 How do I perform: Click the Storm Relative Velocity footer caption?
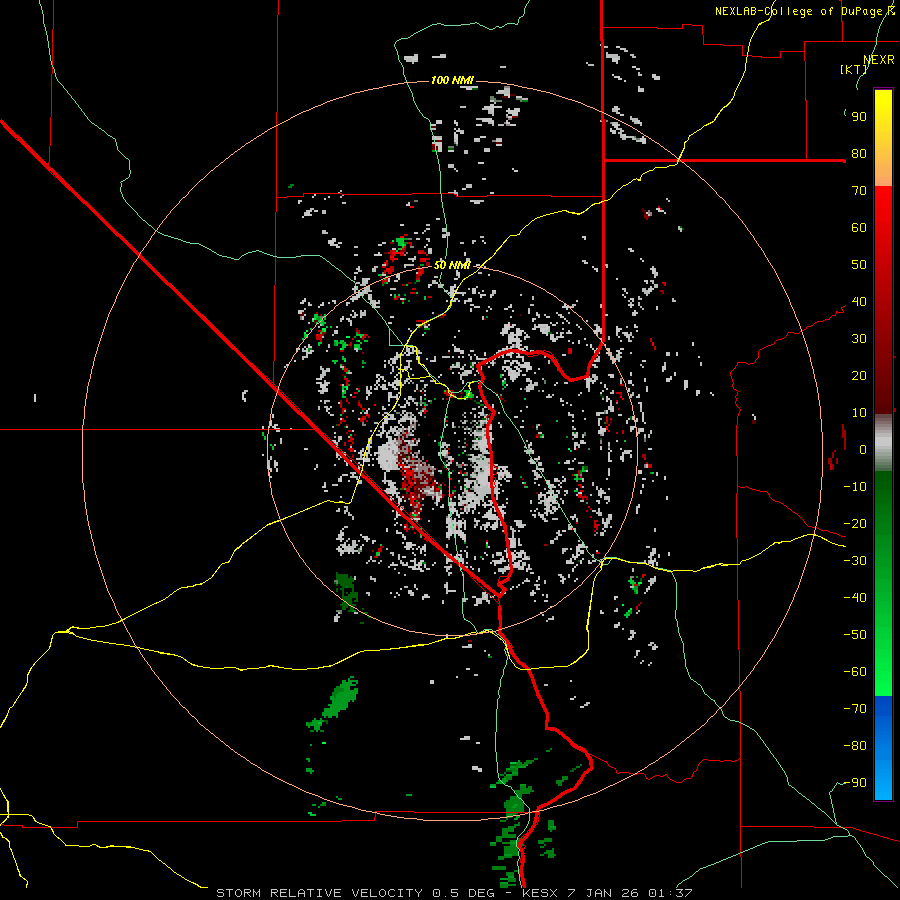(x=454, y=893)
